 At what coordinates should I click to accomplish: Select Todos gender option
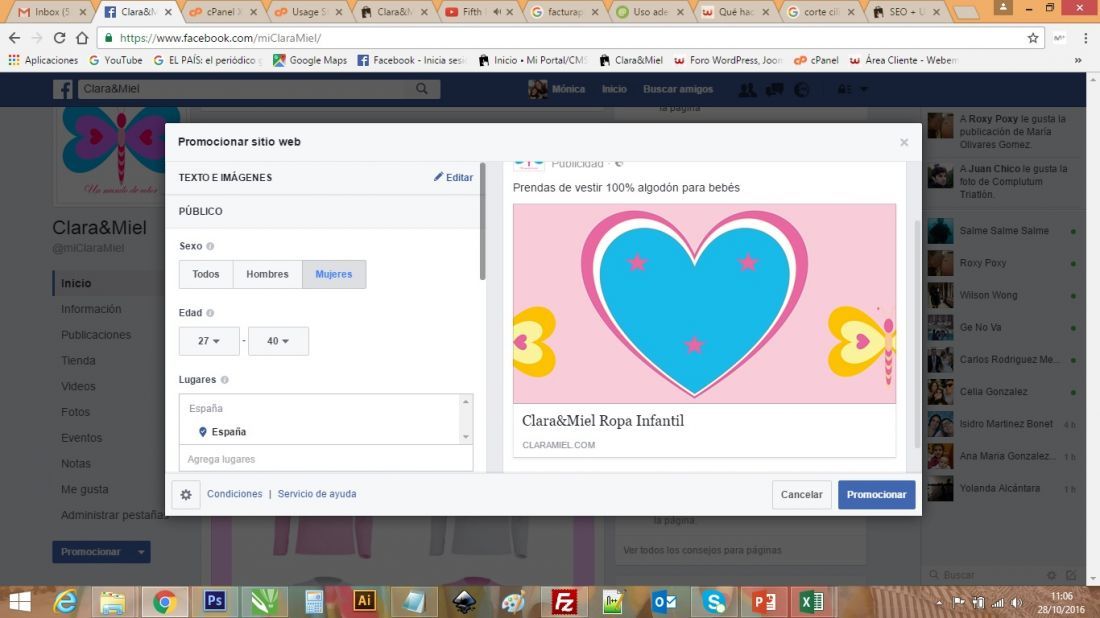tap(206, 274)
